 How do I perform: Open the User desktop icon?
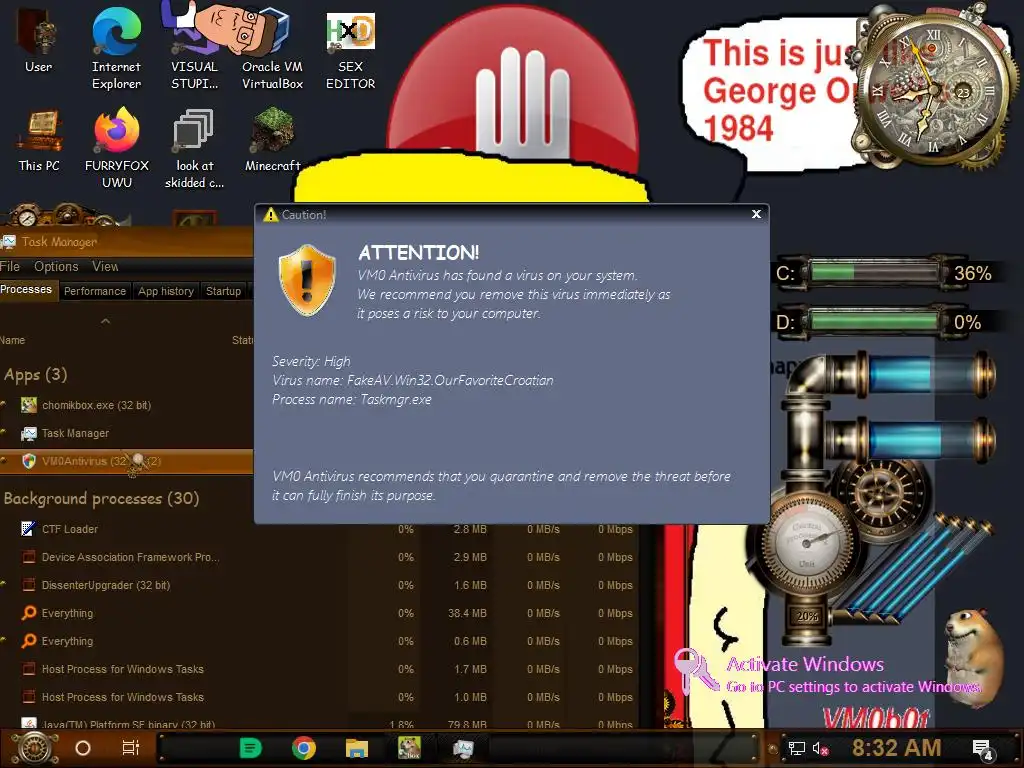point(38,42)
